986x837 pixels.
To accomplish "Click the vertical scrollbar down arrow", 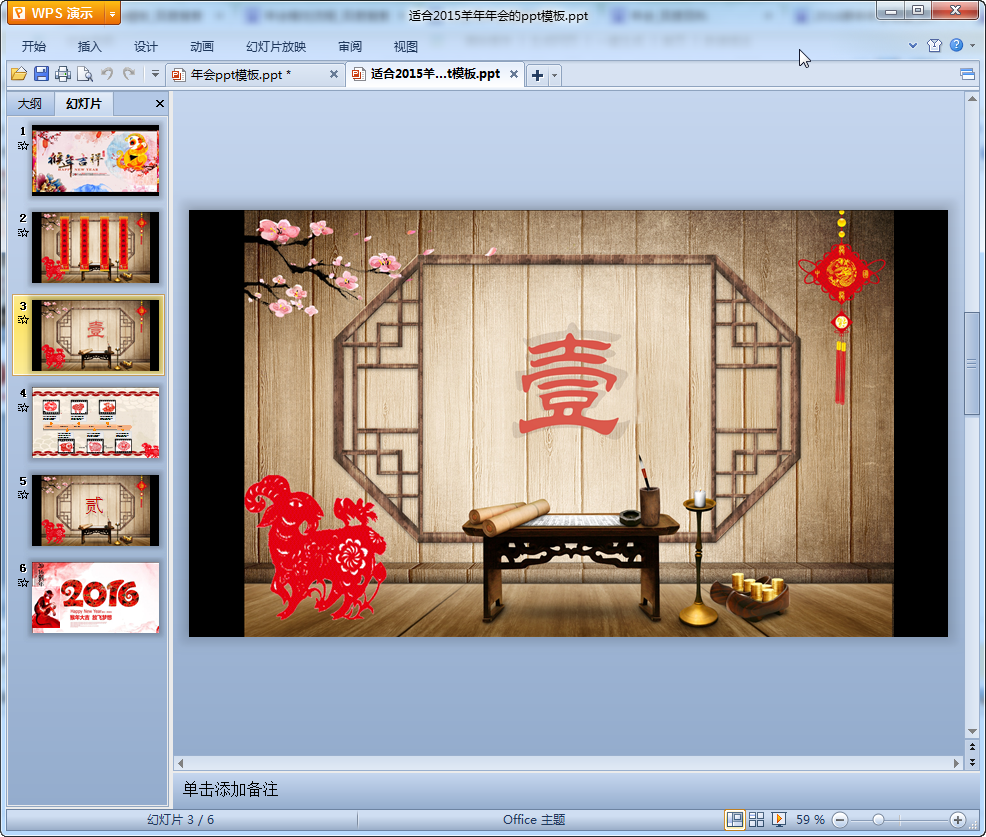I will point(972,731).
